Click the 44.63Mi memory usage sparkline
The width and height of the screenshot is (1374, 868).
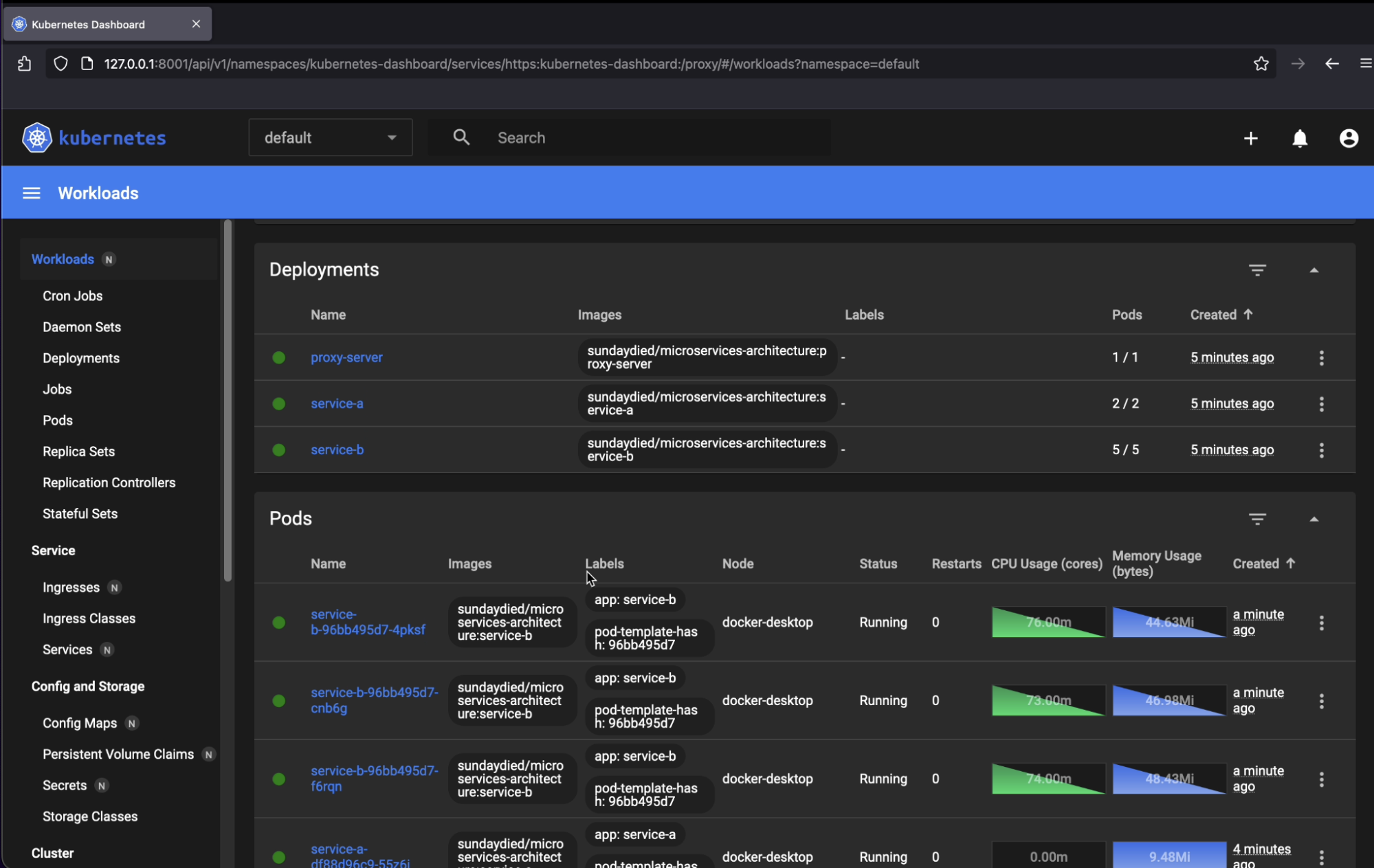(x=1169, y=622)
